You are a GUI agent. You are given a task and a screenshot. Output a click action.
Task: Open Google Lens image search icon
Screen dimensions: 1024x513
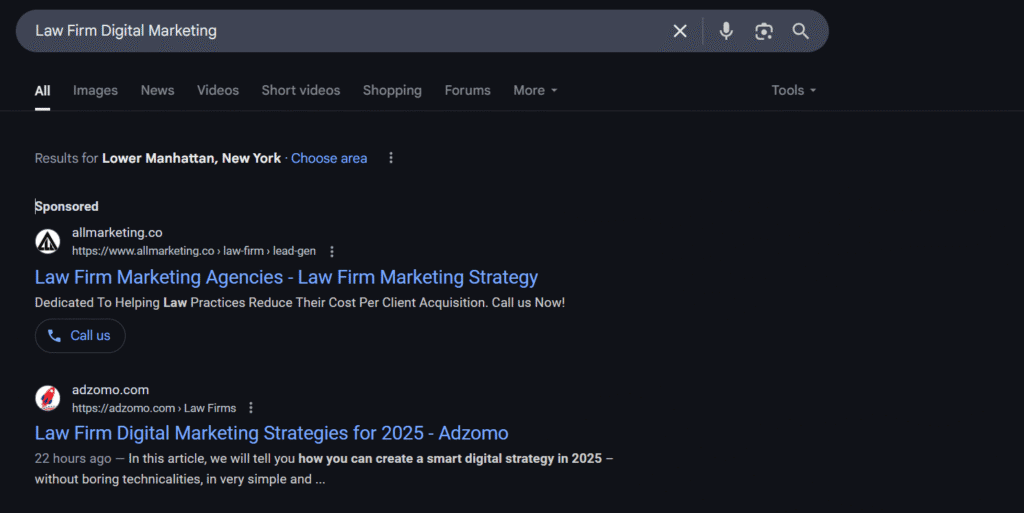763,31
